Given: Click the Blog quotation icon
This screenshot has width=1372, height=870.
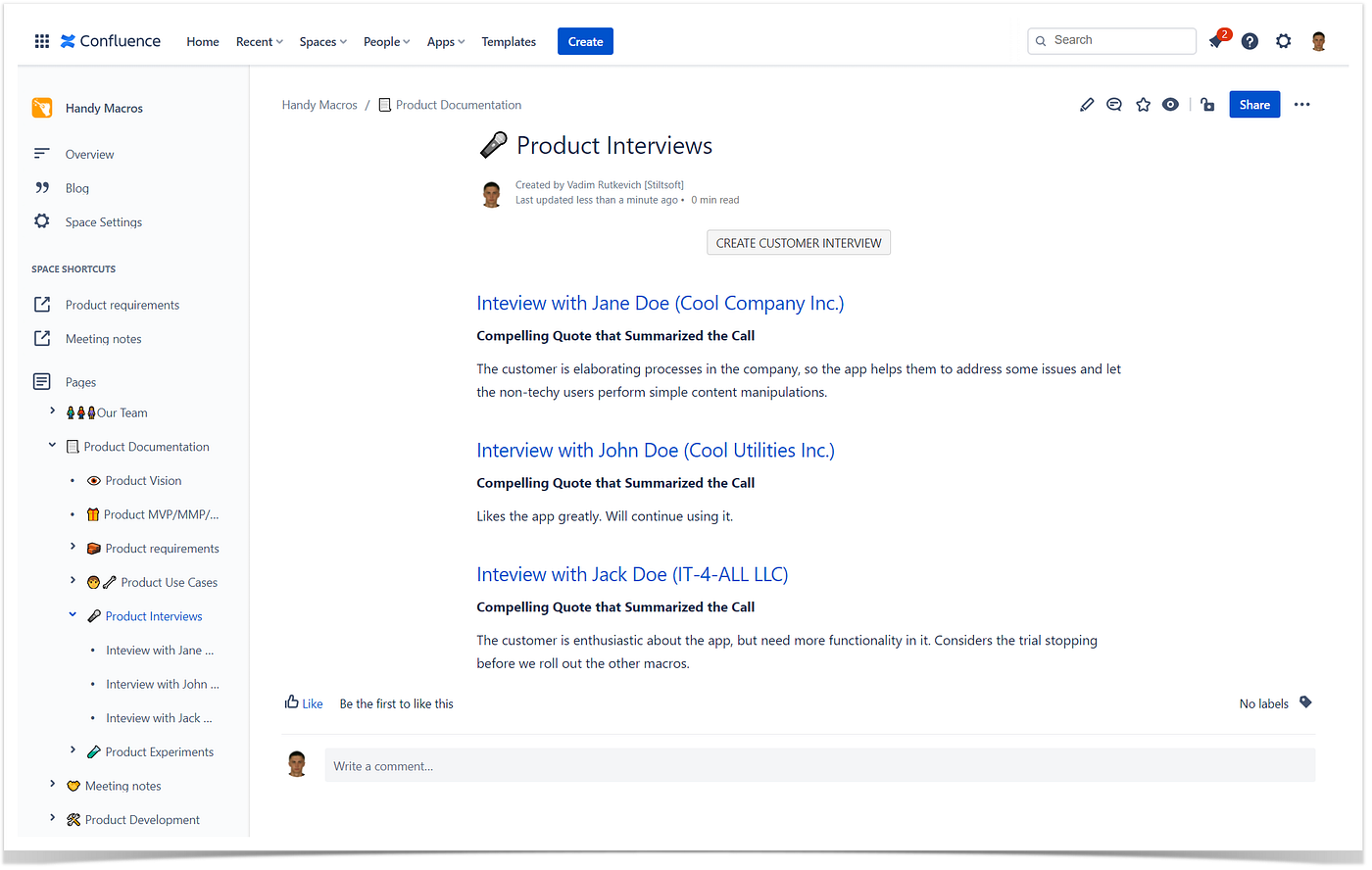Looking at the screenshot, I should pyautogui.click(x=42, y=187).
